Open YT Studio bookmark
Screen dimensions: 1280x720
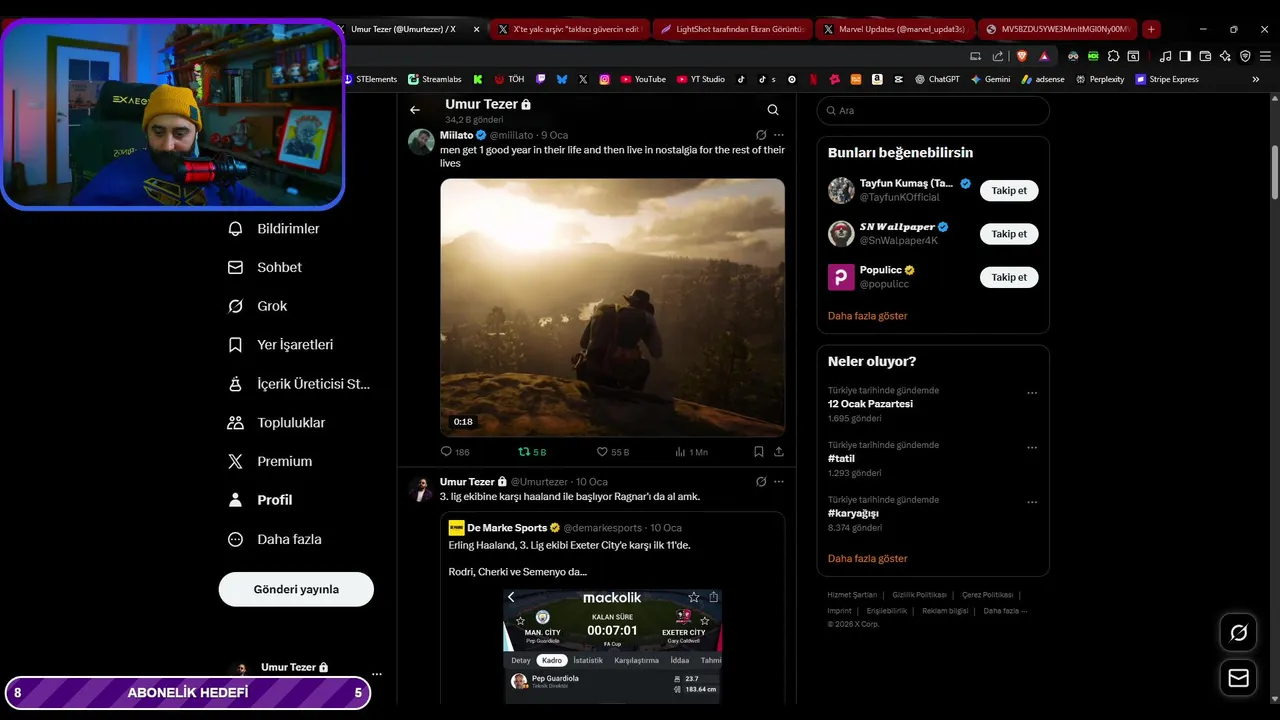click(701, 79)
